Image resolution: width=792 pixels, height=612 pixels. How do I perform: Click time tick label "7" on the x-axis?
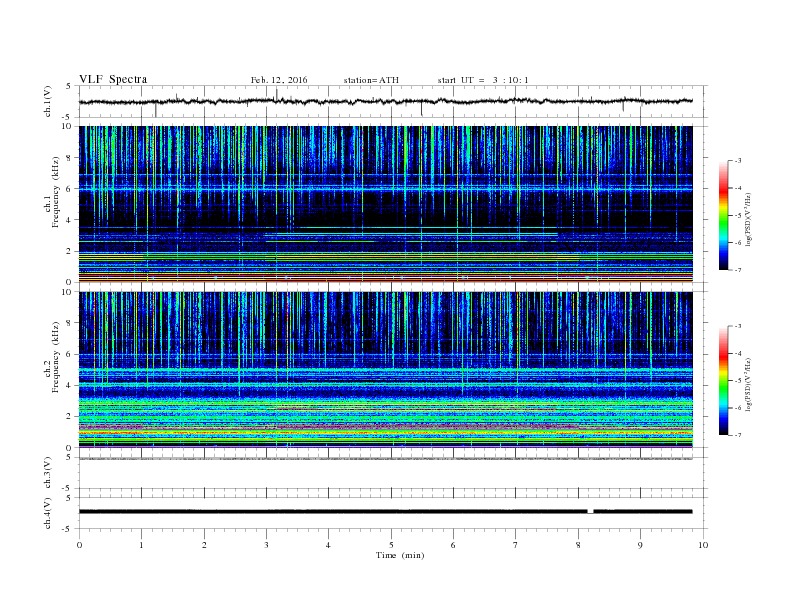point(516,545)
